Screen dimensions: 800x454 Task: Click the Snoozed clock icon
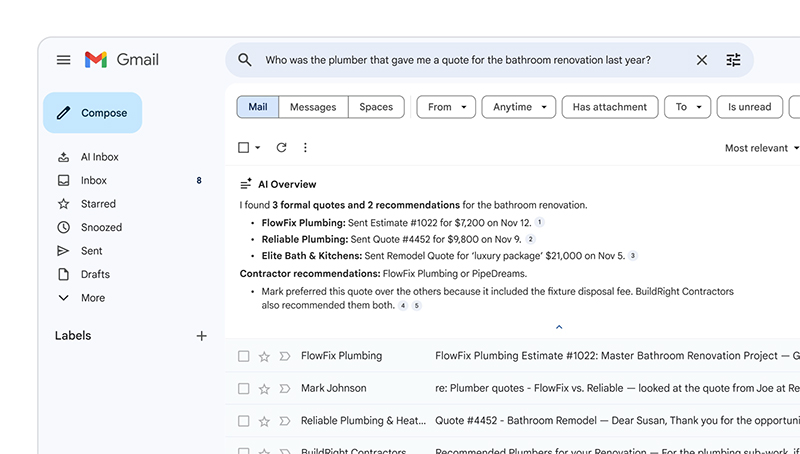tap(63, 228)
